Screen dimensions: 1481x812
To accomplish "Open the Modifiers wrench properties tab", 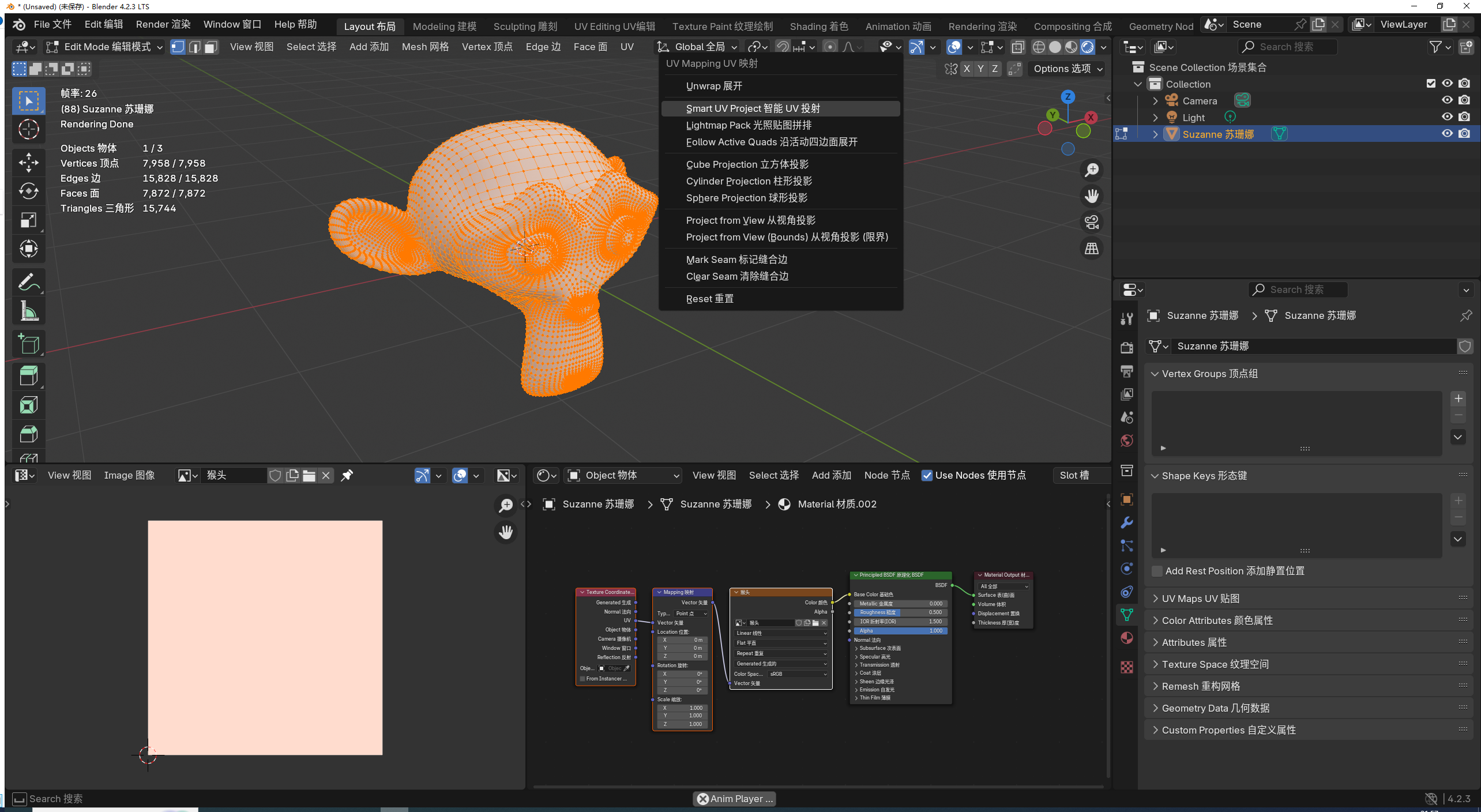I will click(1126, 522).
